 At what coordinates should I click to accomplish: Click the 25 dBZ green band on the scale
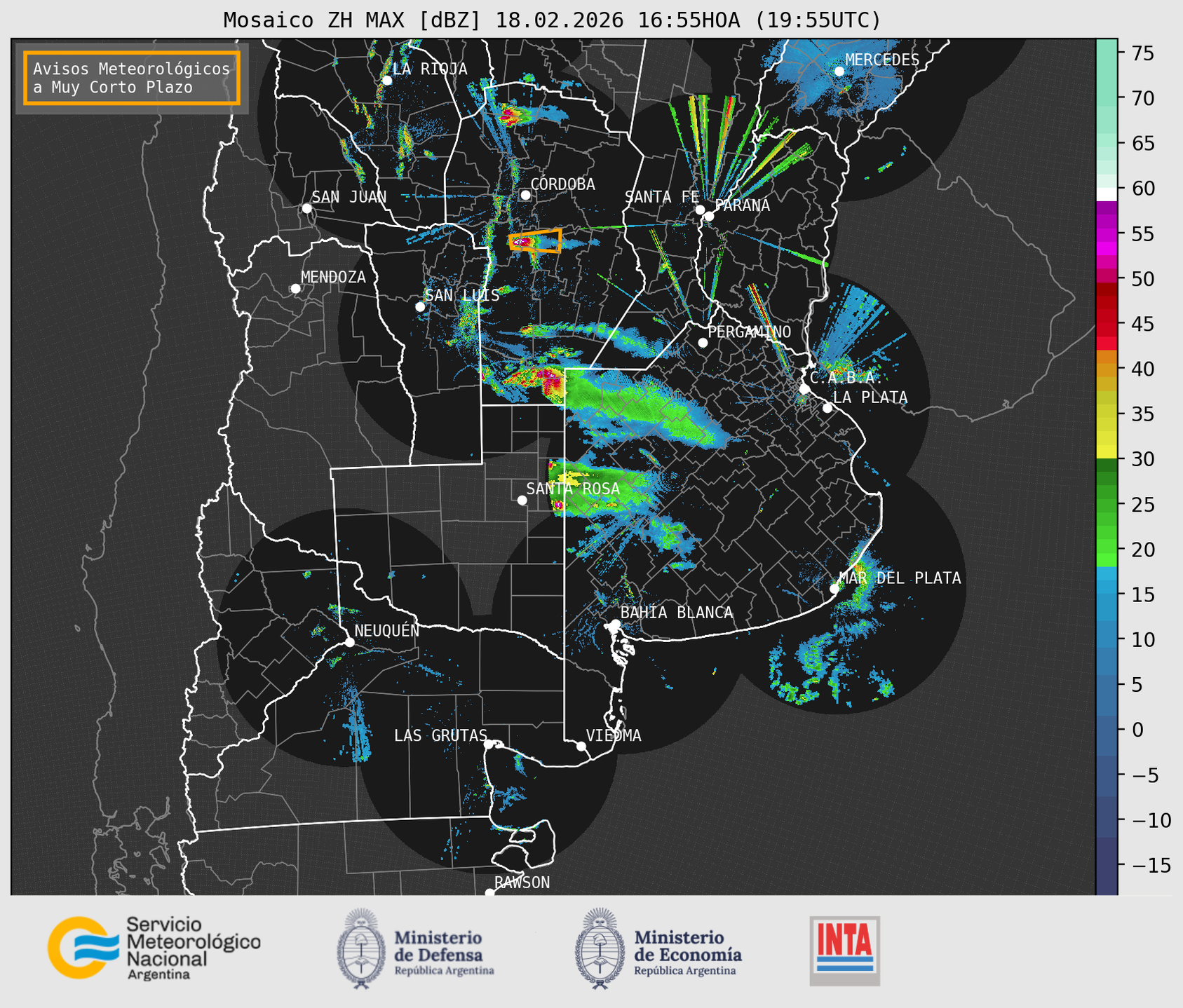pyautogui.click(x=1107, y=505)
